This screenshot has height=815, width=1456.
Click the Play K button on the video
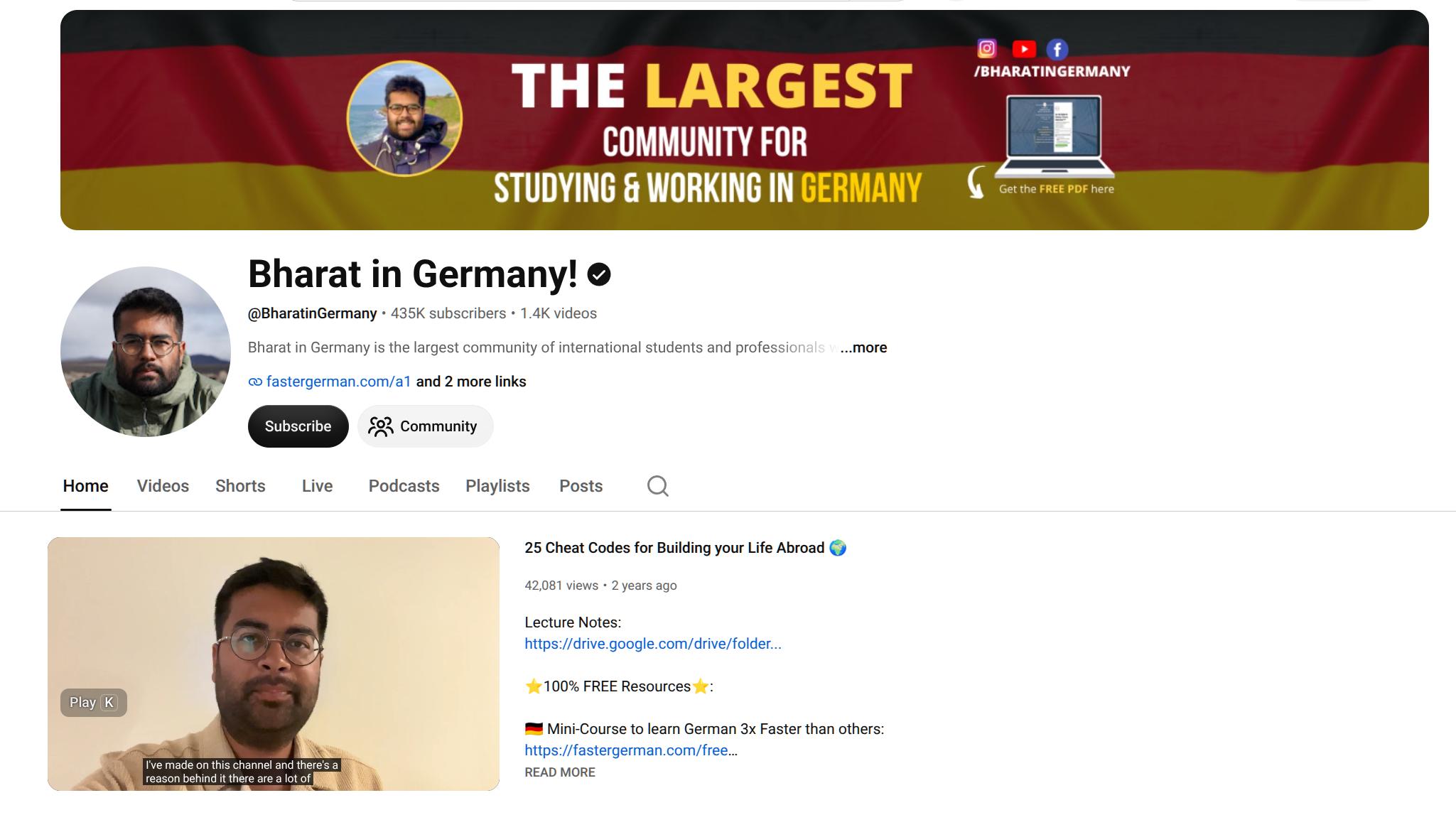93,703
